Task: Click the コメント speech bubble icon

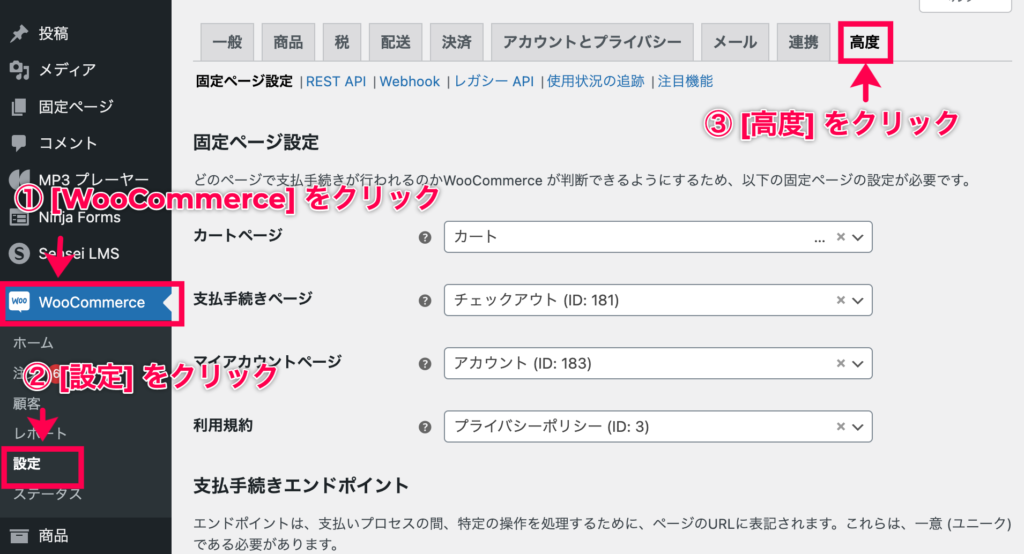Action: point(19,142)
